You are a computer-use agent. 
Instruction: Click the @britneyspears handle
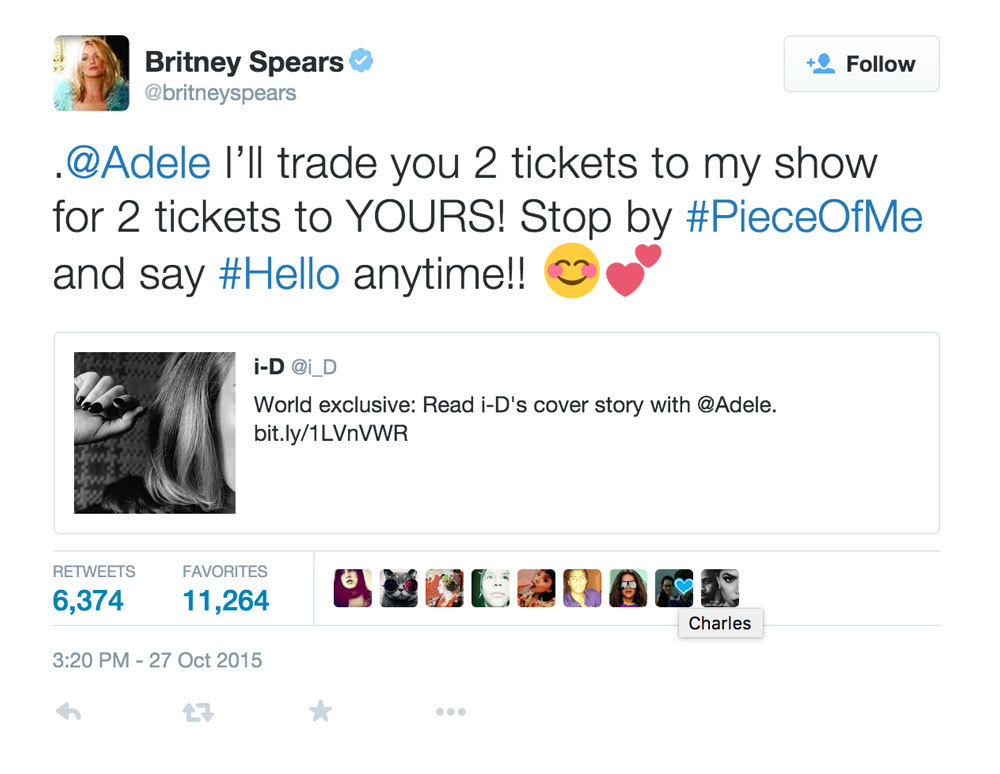[x=221, y=93]
